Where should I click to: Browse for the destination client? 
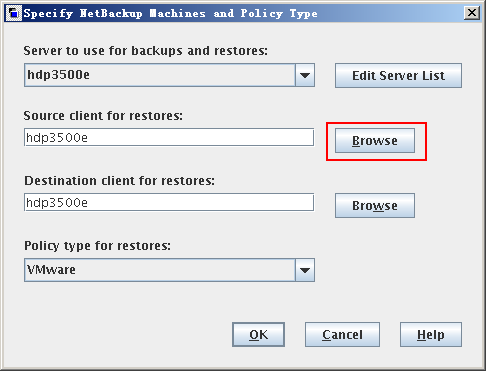[x=375, y=206]
